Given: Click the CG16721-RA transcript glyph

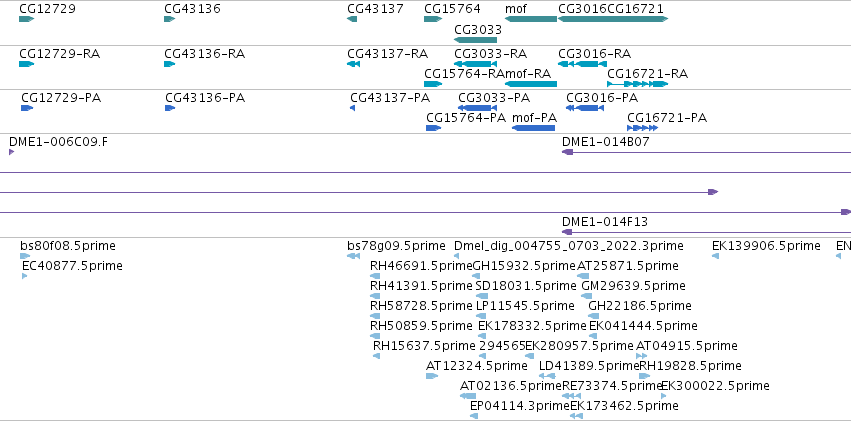Looking at the screenshot, I should (x=637, y=84).
